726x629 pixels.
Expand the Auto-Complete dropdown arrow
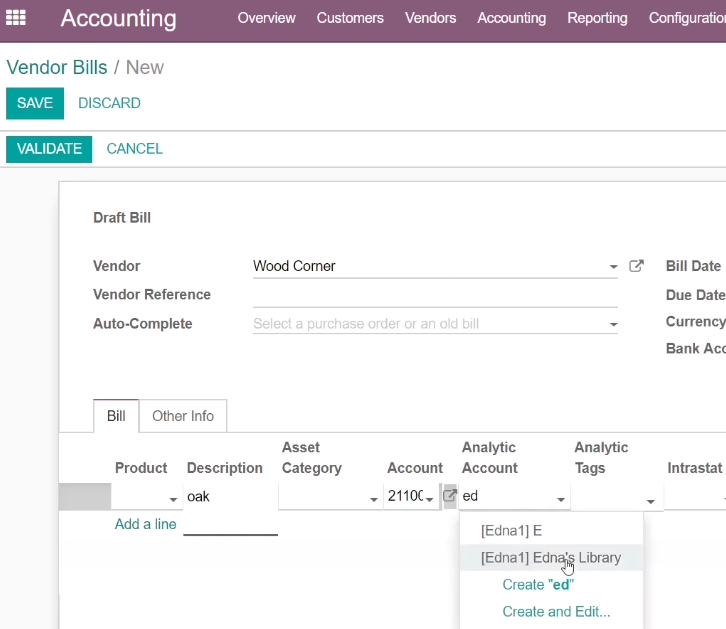pyautogui.click(x=613, y=324)
